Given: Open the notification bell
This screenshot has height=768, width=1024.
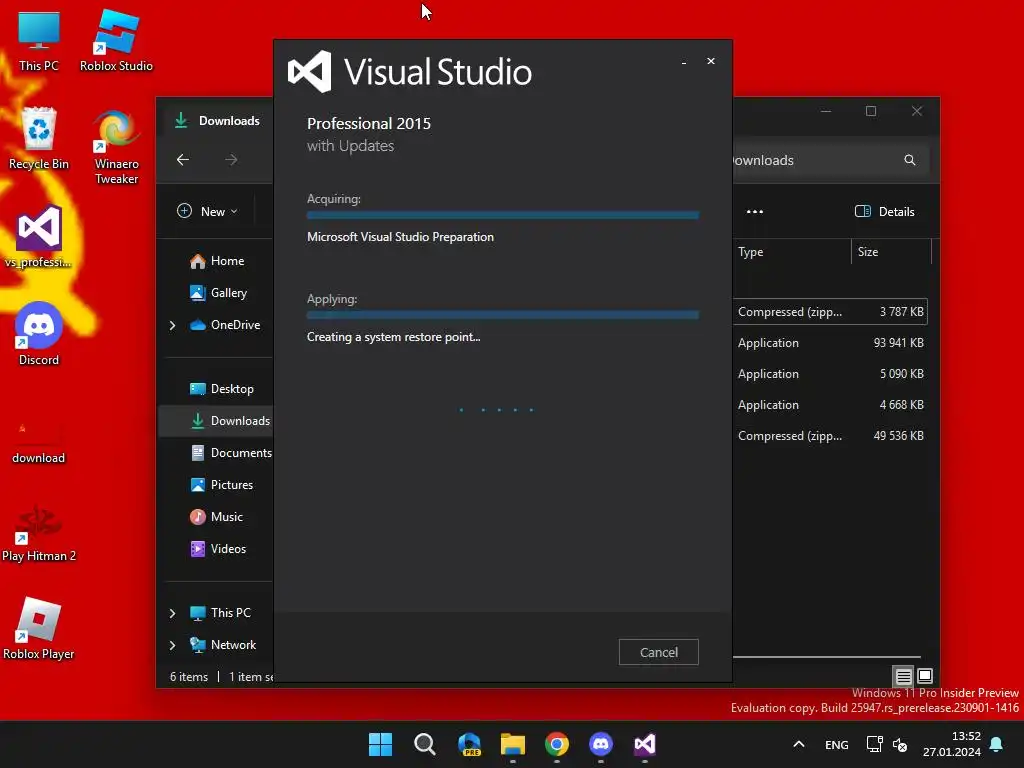Looking at the screenshot, I should pyautogui.click(x=996, y=744).
